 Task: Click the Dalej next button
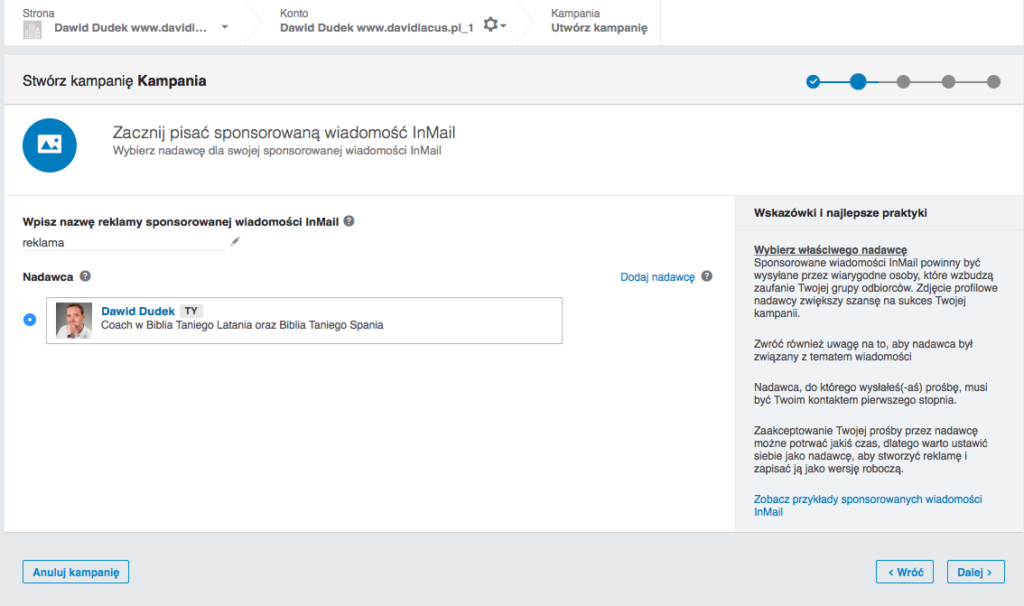click(x=975, y=572)
